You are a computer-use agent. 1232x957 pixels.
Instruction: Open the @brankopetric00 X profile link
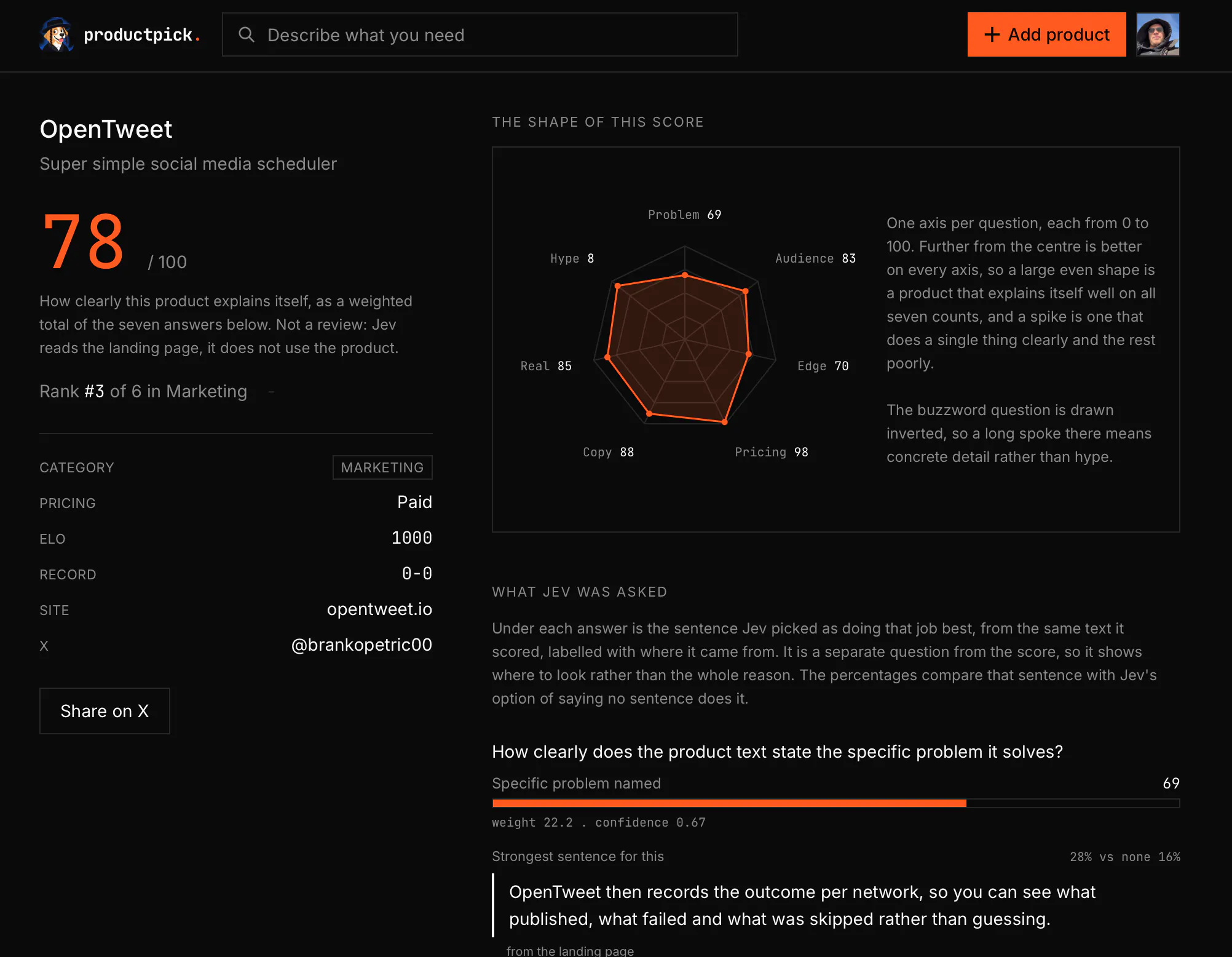pyautogui.click(x=361, y=645)
